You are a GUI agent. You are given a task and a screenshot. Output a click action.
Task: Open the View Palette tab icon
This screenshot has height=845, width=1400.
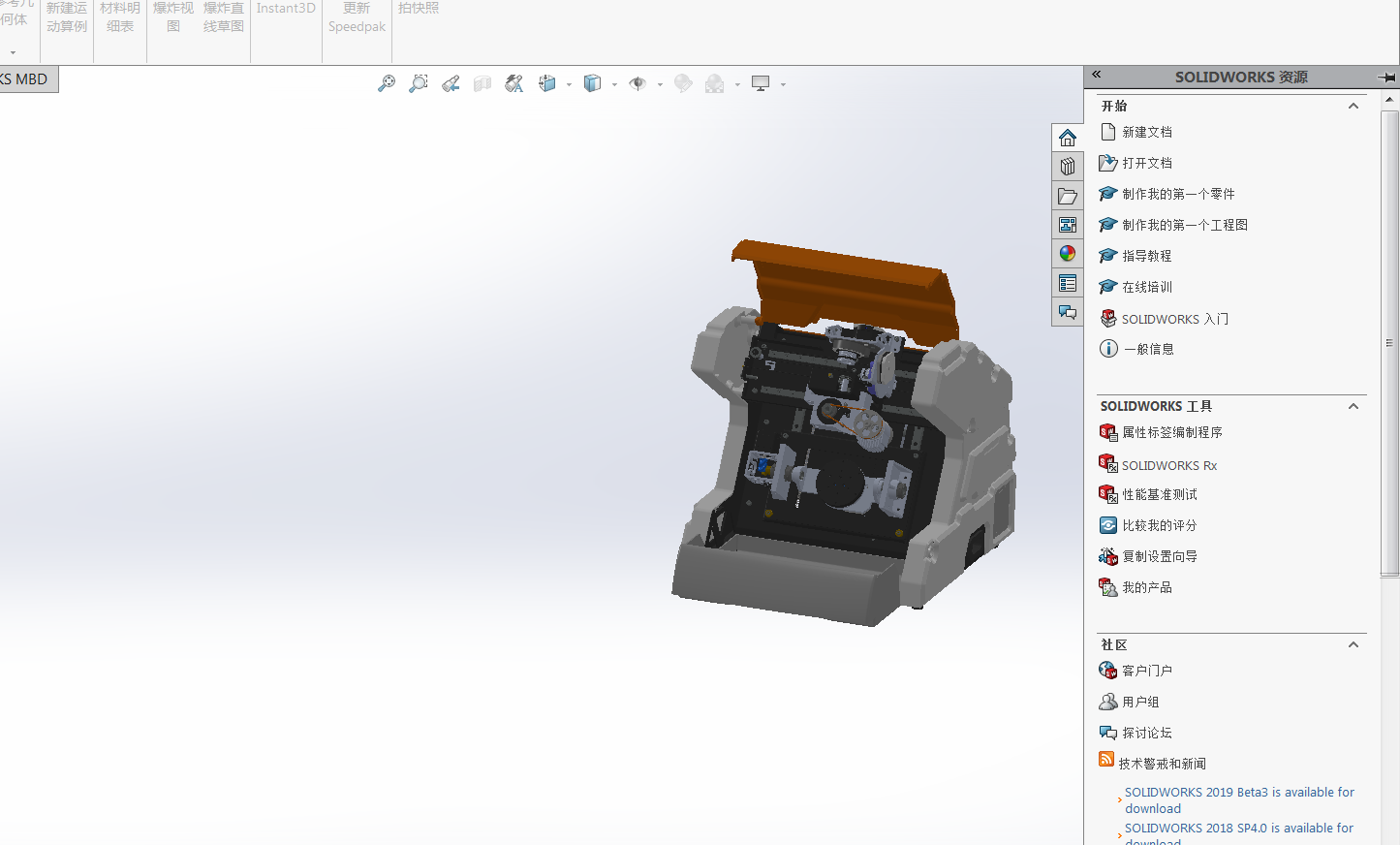click(x=1067, y=225)
